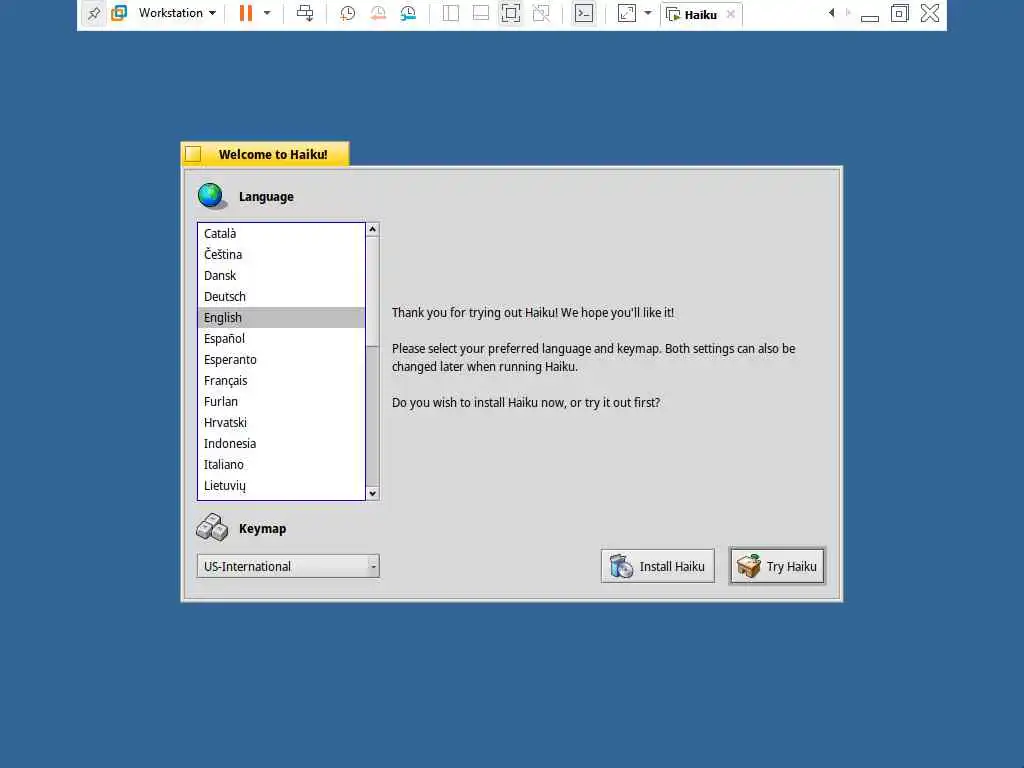Go to the previous tab arrow
This screenshot has width=1024, height=768.
click(x=831, y=13)
